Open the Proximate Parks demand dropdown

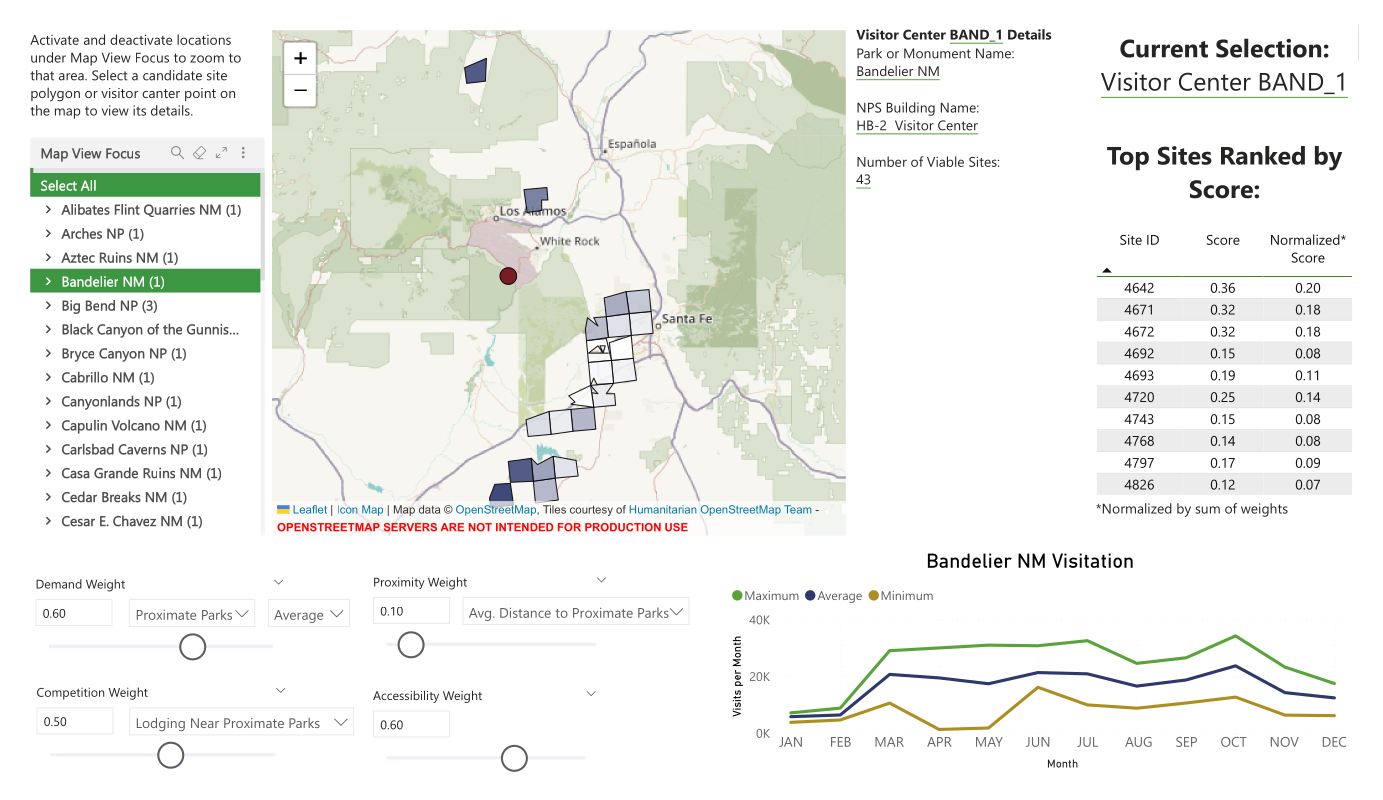click(x=192, y=615)
